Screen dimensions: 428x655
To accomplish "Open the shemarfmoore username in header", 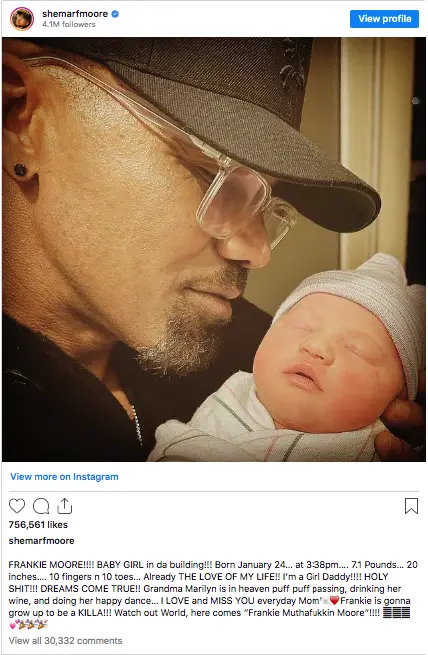I will point(75,14).
